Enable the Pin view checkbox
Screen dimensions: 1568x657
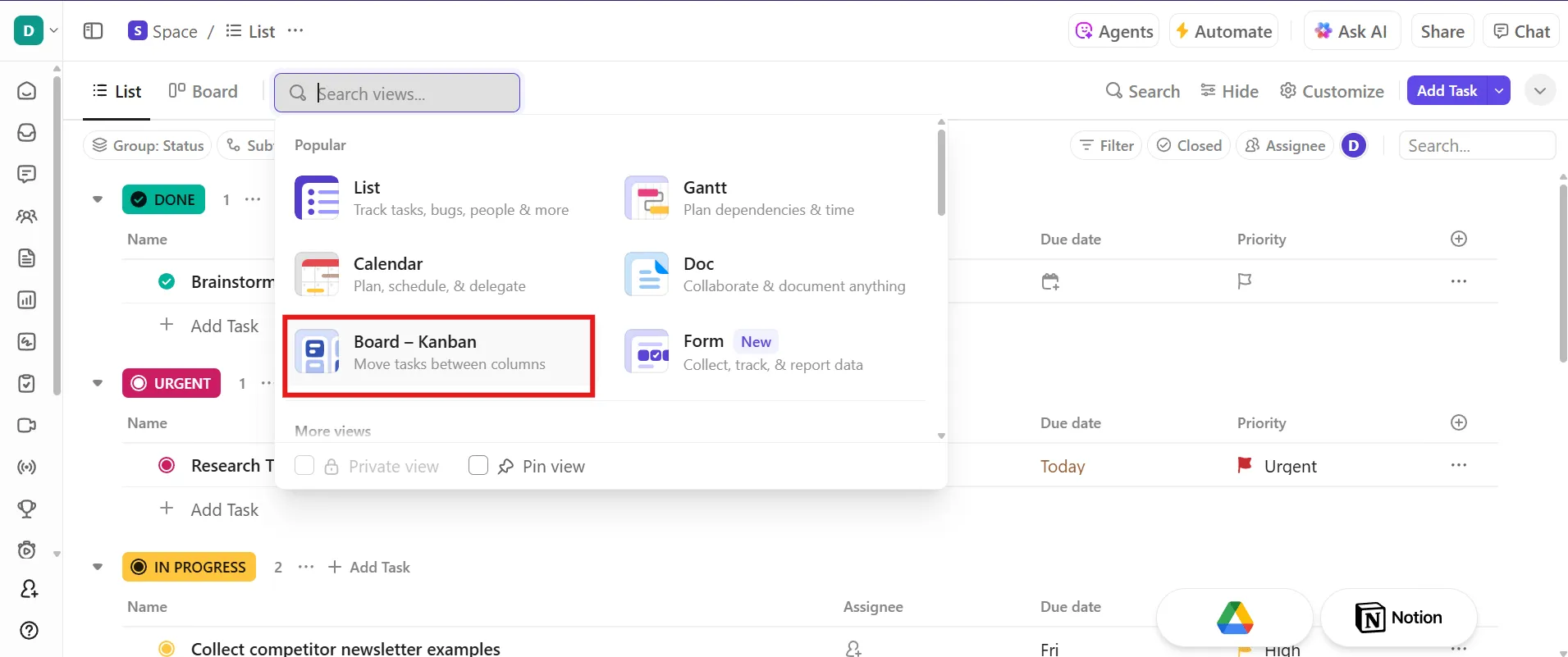pos(478,466)
